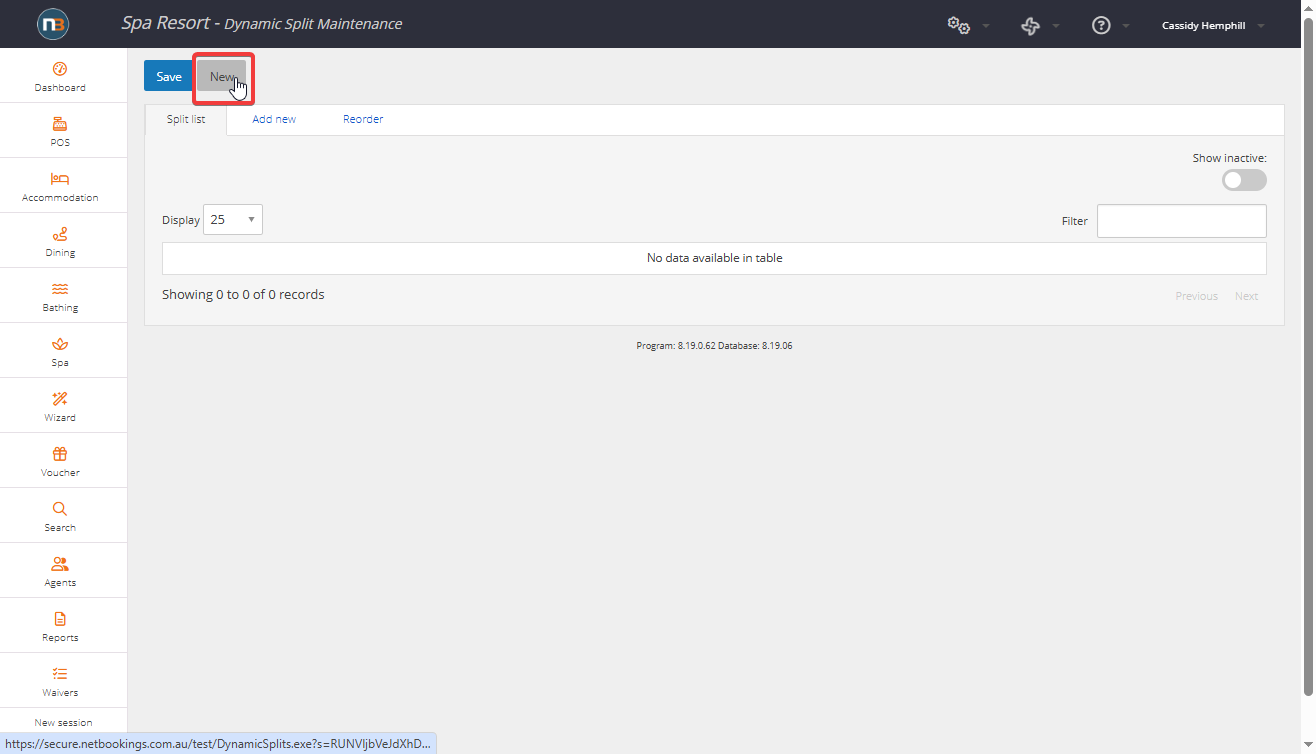Open the Dining section icon

[60, 234]
